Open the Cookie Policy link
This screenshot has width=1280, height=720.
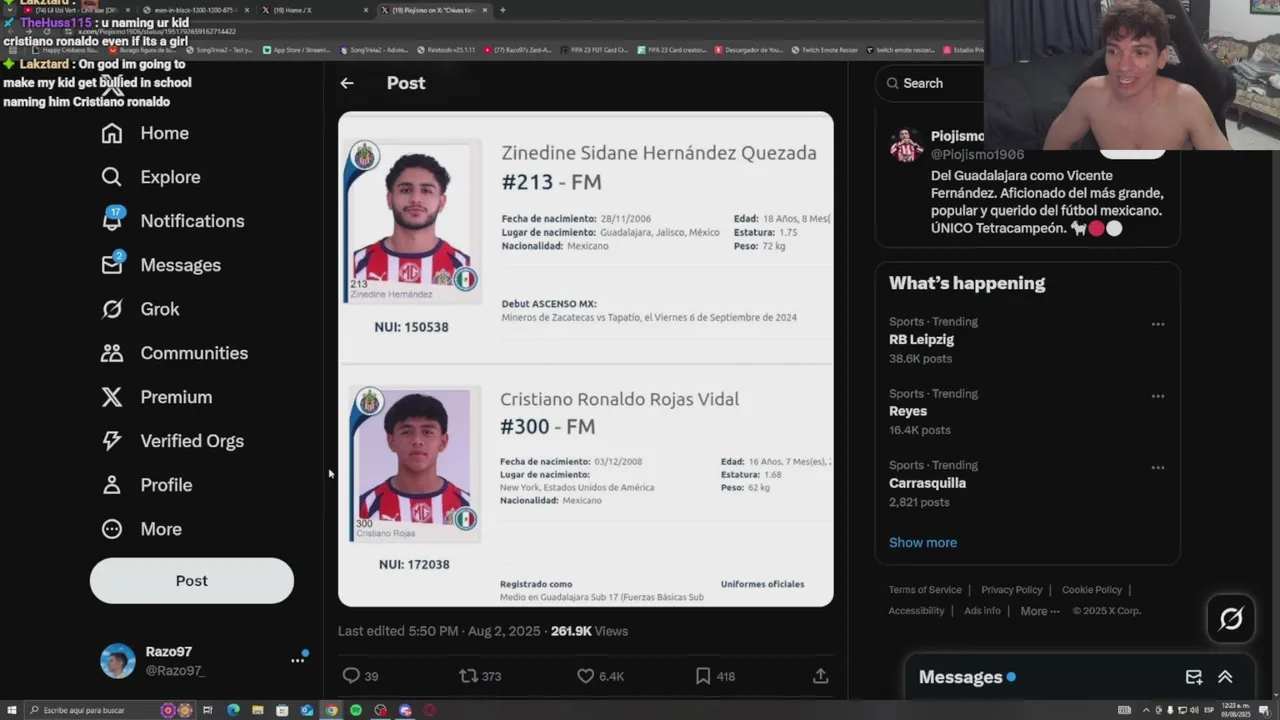click(x=1092, y=590)
